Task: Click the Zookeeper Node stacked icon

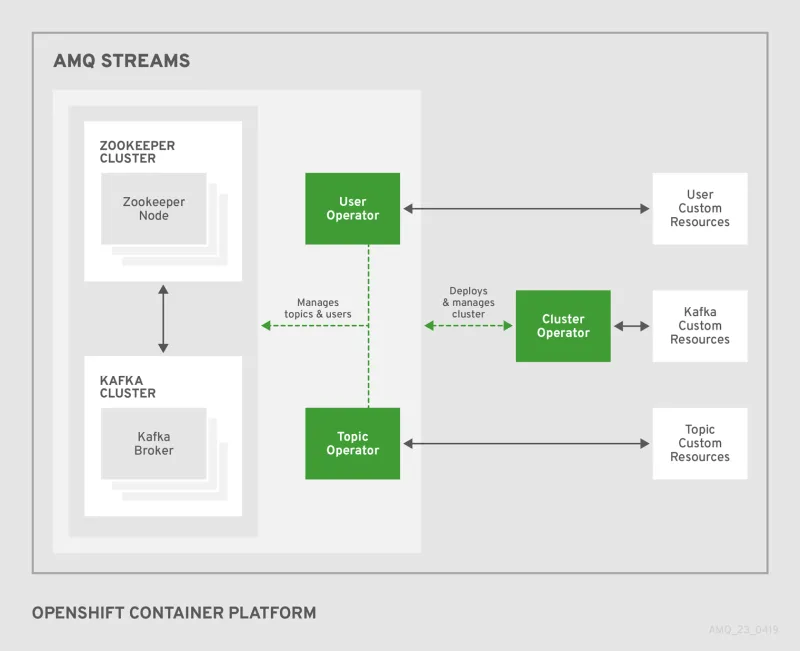Action: click(152, 209)
